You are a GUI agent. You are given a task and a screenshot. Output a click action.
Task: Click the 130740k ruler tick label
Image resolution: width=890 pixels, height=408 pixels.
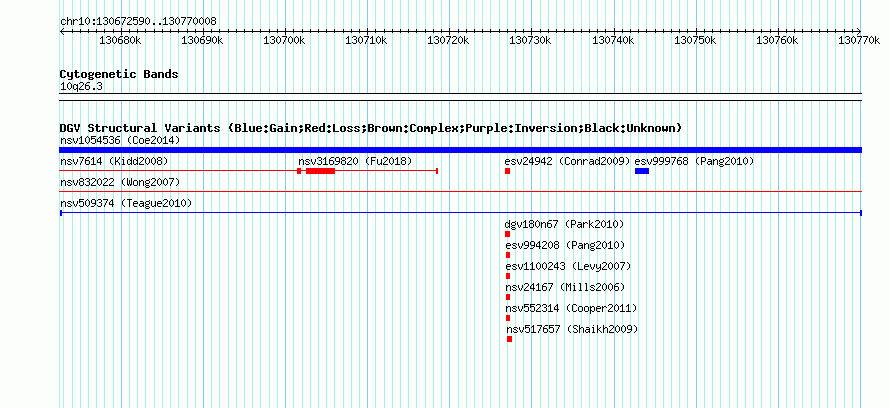(x=612, y=40)
